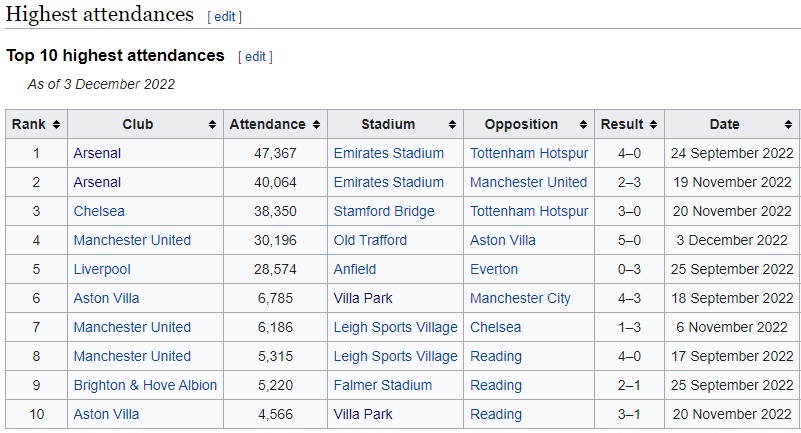
Task: Open Emirates Stadium link in first row
Action: point(389,153)
